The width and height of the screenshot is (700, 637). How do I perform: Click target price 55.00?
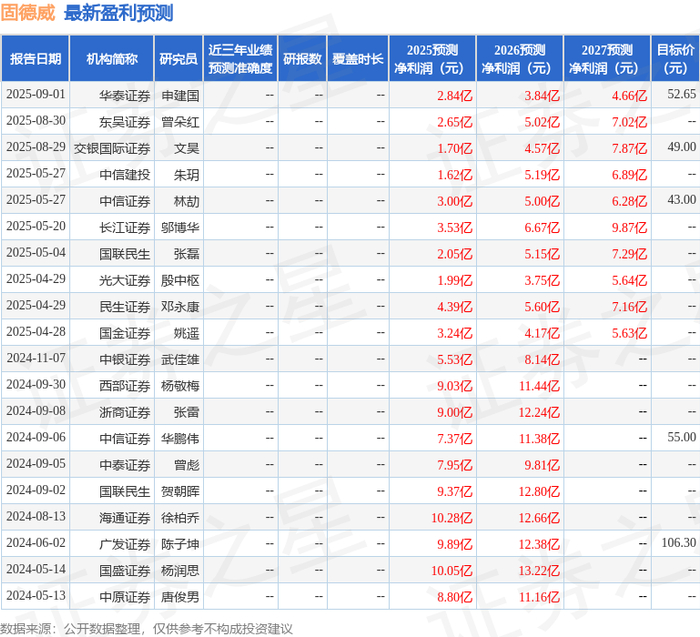click(x=682, y=437)
